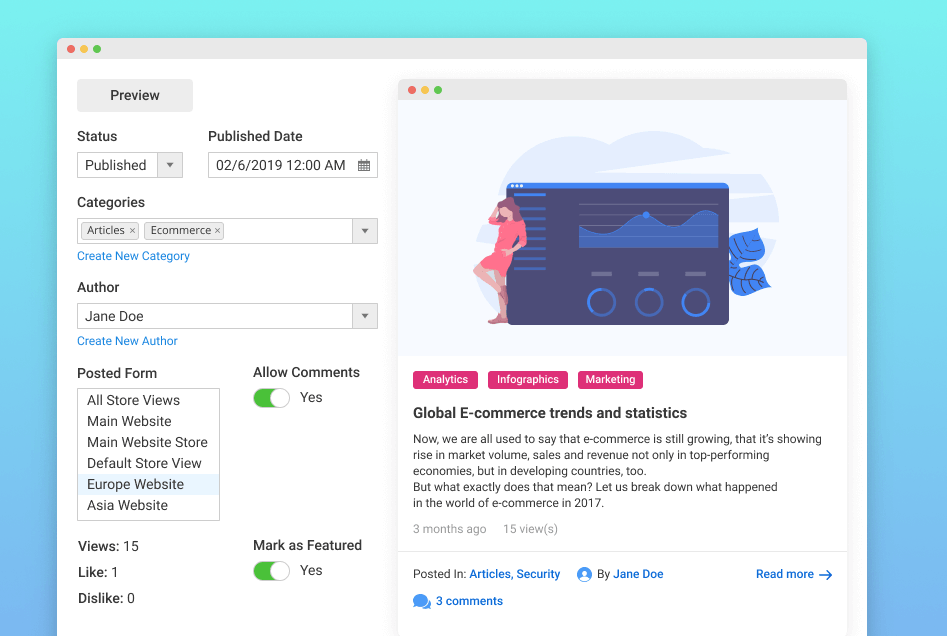The height and width of the screenshot is (636, 947).
Task: Expand the Author dropdown arrow
Action: tap(365, 316)
